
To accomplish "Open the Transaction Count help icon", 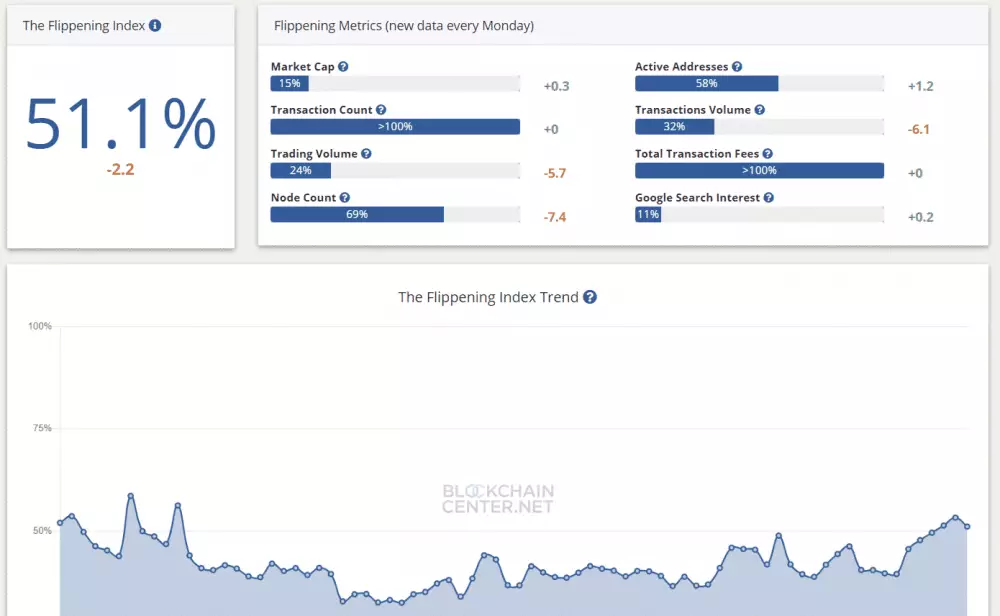I will [x=380, y=109].
